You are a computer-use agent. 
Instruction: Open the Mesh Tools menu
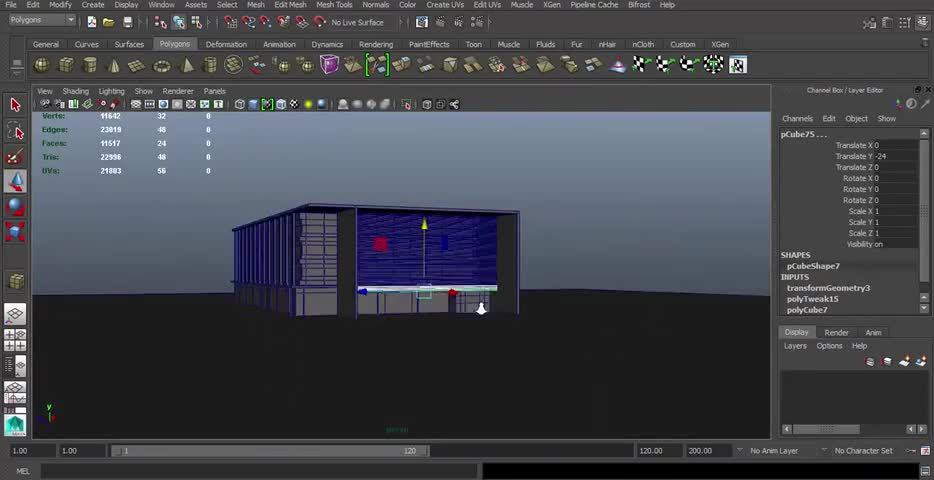pyautogui.click(x=334, y=5)
